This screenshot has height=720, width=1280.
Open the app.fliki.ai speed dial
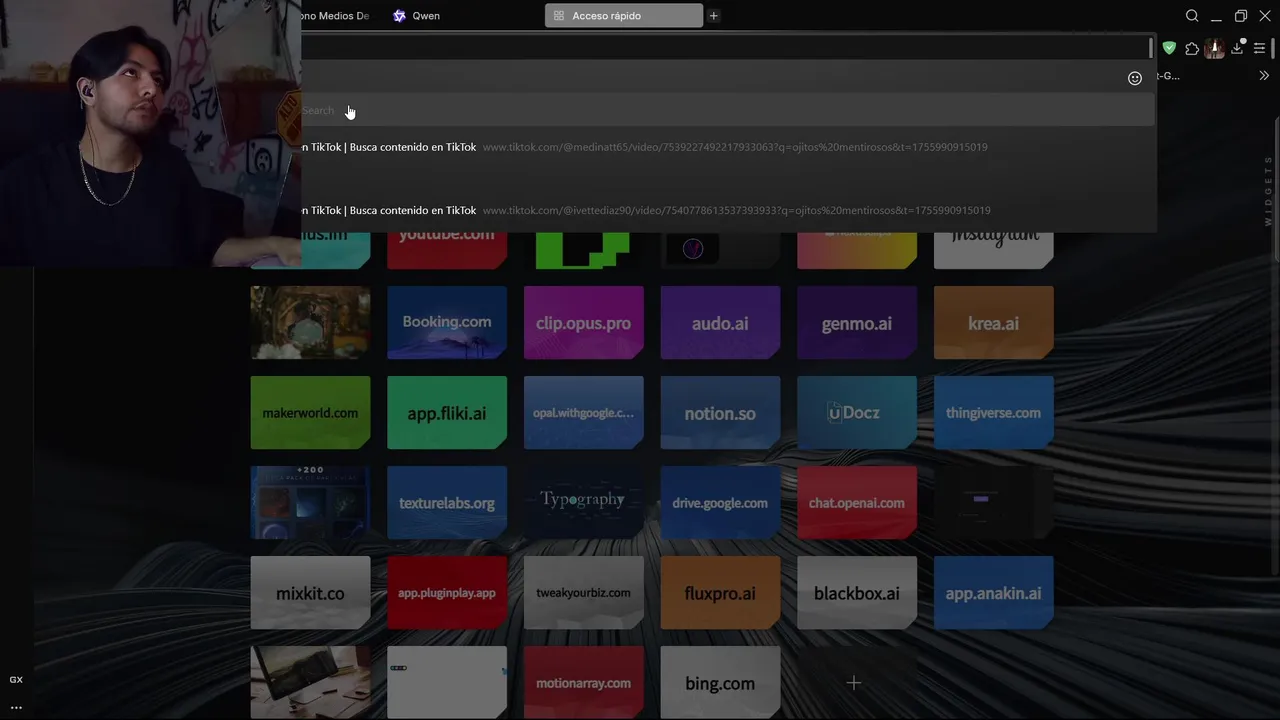point(447,412)
